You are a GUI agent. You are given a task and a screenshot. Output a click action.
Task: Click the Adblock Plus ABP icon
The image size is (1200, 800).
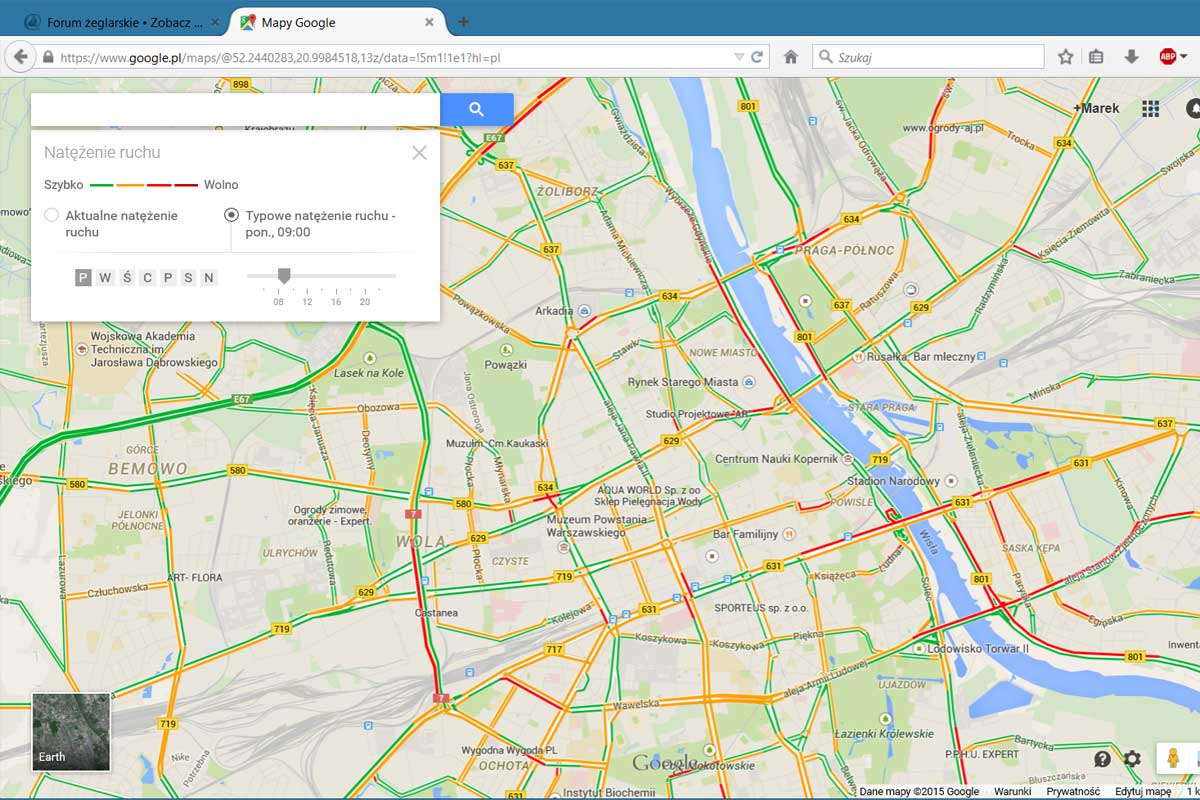1166,57
